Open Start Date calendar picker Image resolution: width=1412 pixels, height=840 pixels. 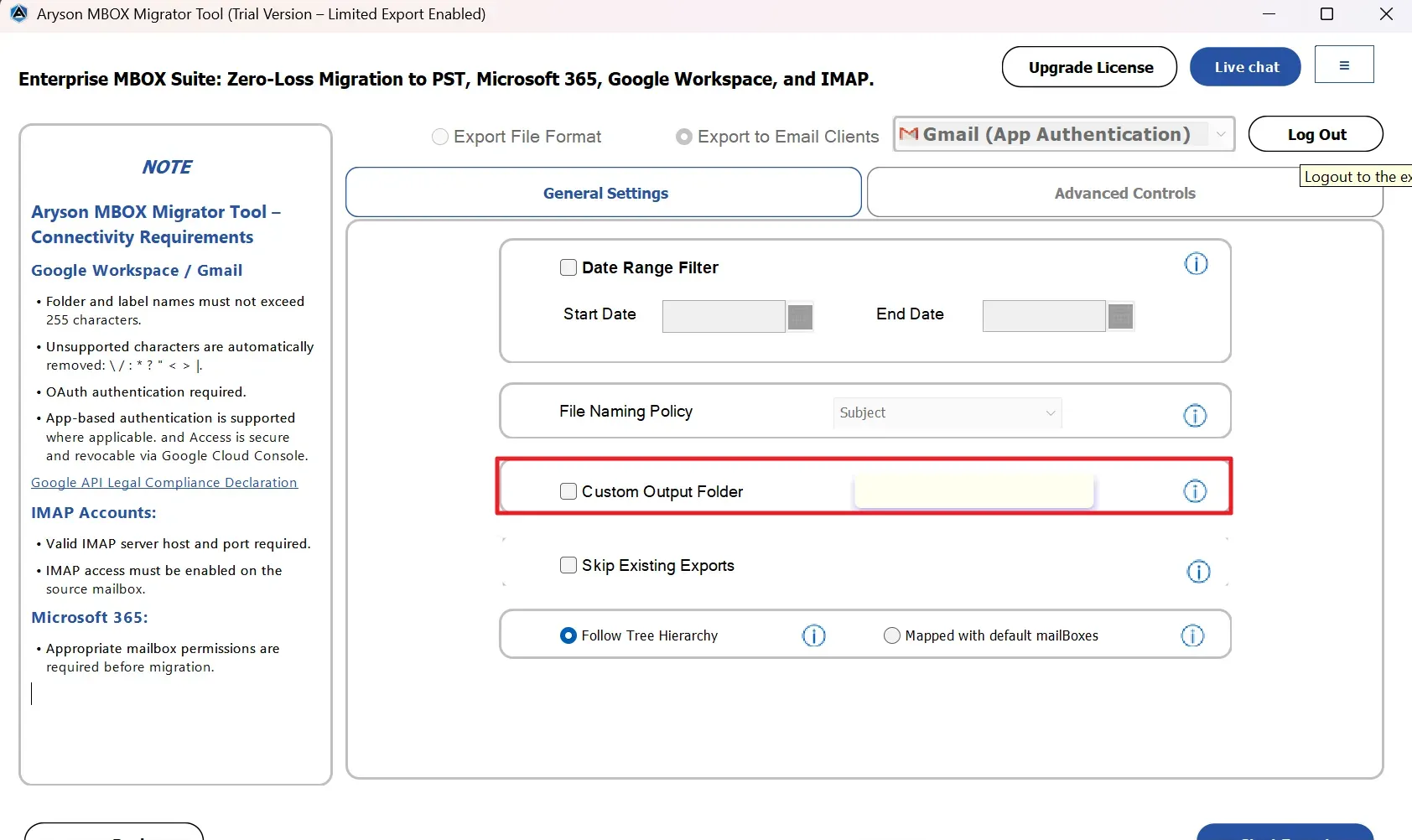pos(801,317)
